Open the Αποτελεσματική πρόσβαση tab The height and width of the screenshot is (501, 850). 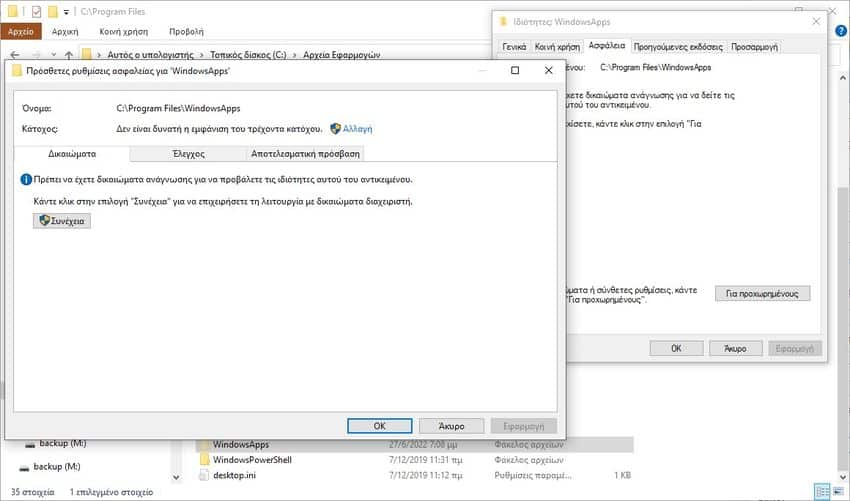coord(305,154)
